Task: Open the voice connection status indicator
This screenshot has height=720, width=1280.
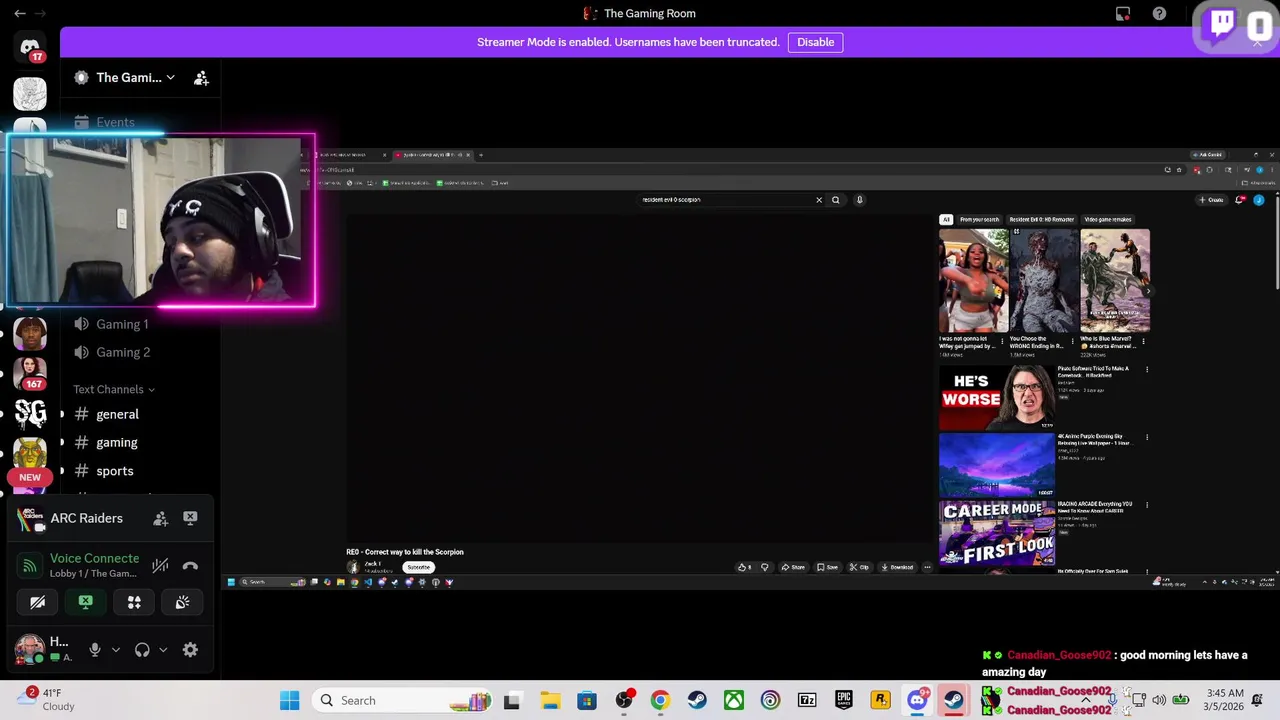Action: pyautogui.click(x=30, y=566)
